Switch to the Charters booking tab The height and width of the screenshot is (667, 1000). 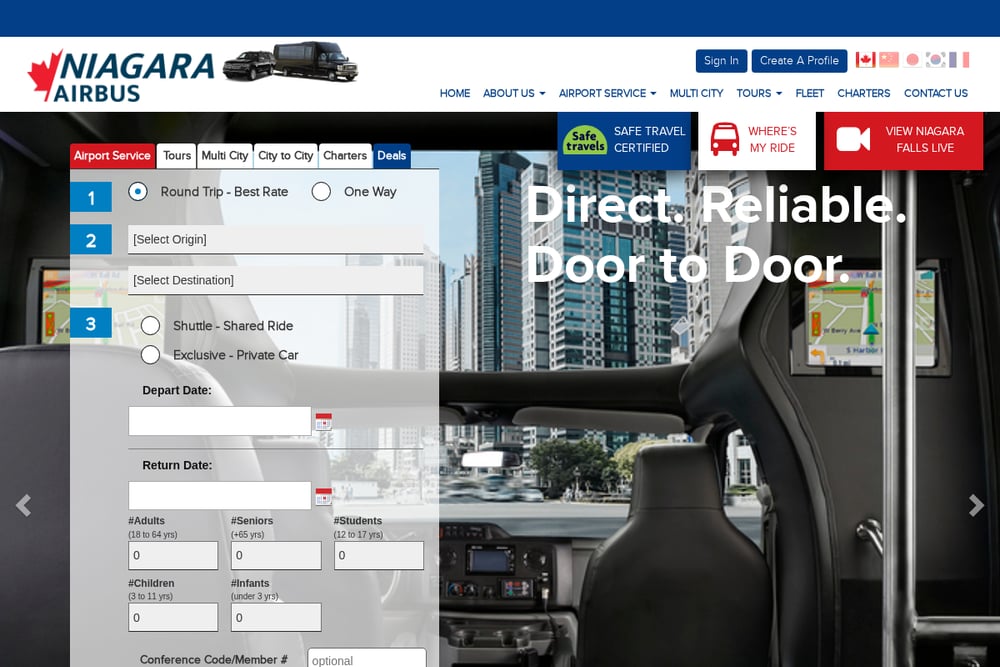[x=345, y=156]
